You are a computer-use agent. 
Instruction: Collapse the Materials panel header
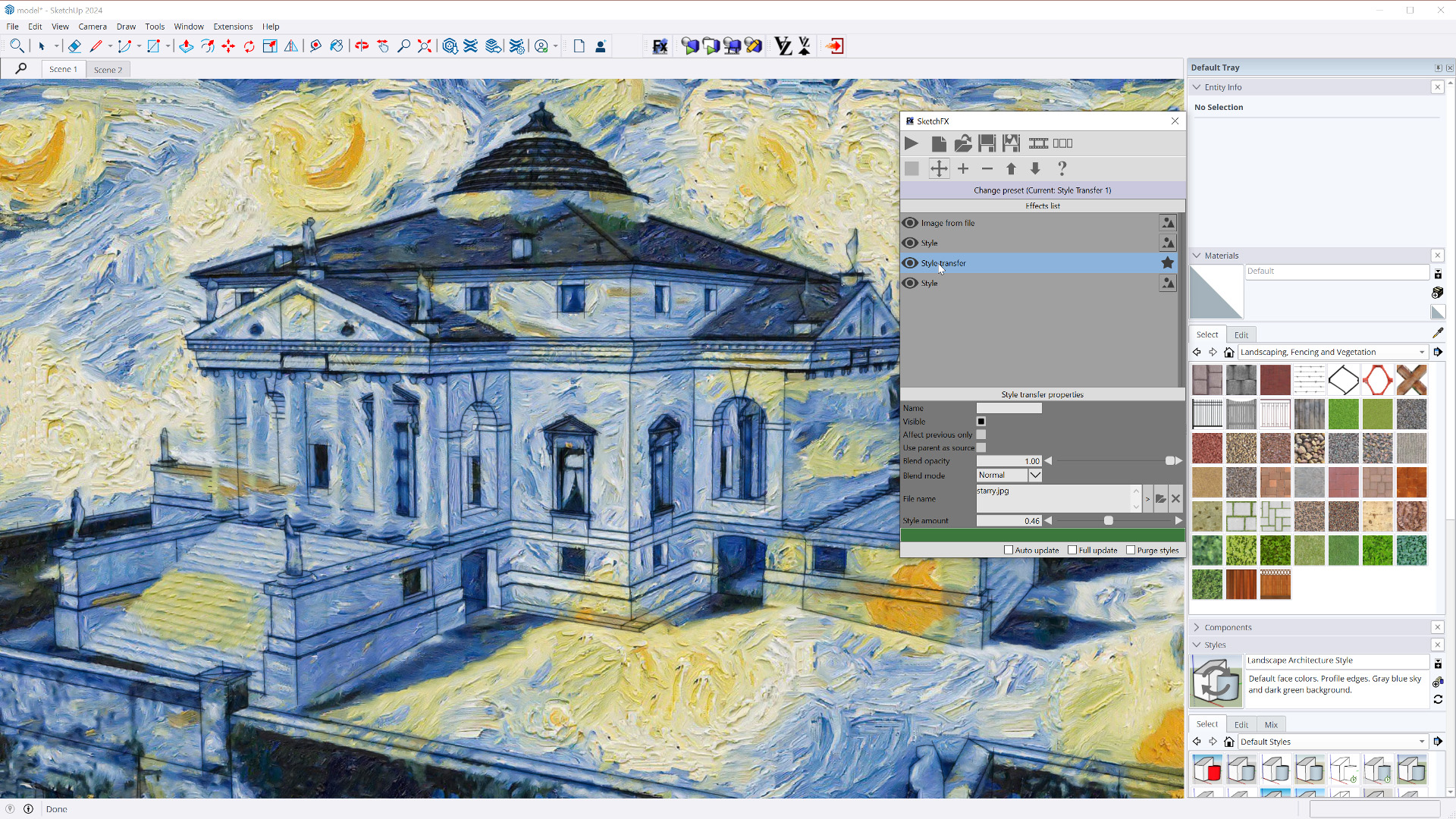click(1197, 256)
